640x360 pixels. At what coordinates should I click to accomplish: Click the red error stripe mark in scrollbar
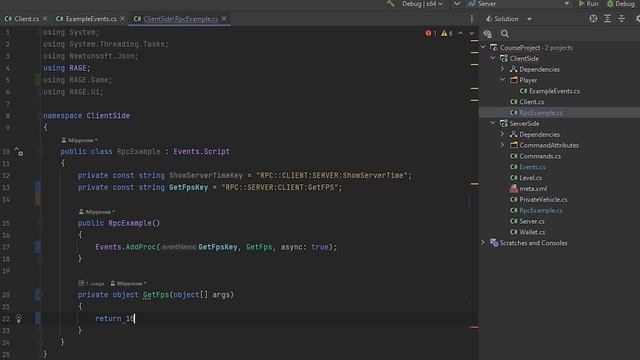pyautogui.click(x=474, y=327)
